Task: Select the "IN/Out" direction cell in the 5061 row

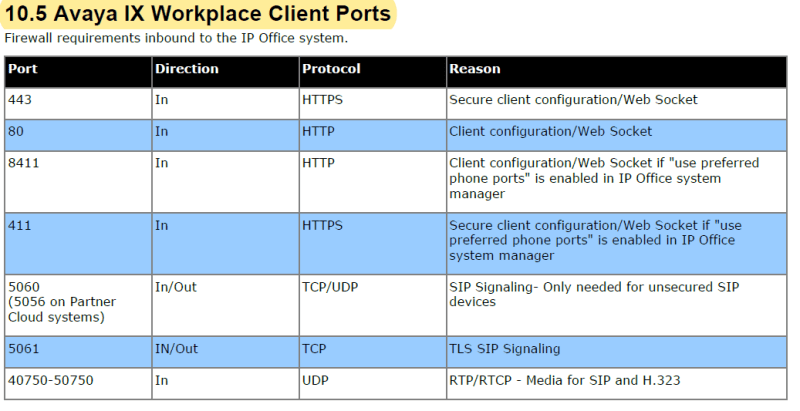Action: pos(225,352)
